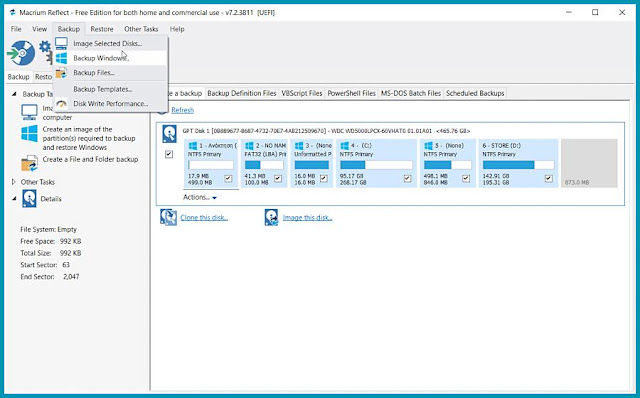Click "End Sector: 2,047" detail line
Screen dimensions: 640x398
[50, 276]
